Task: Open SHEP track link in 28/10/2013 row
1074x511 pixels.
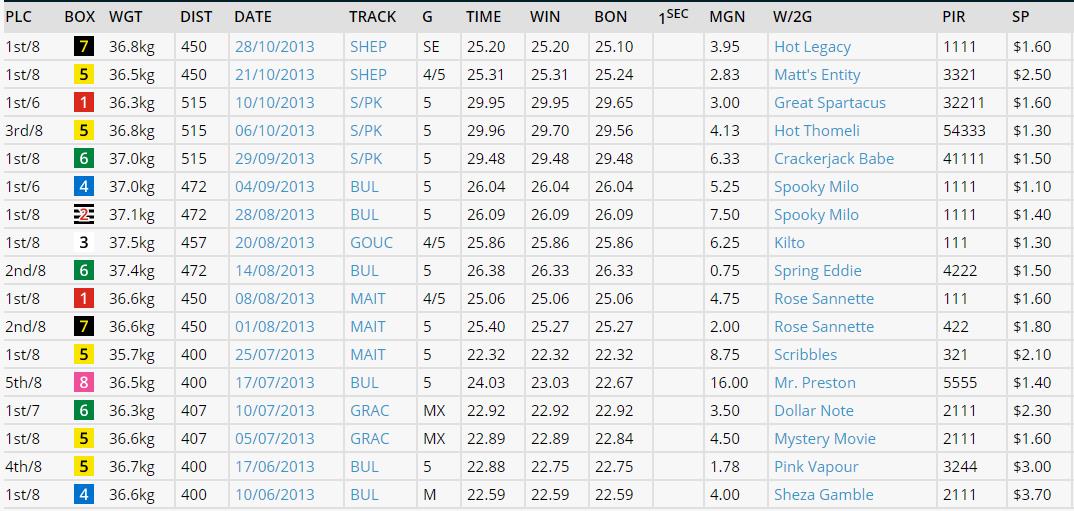Action: [368, 47]
